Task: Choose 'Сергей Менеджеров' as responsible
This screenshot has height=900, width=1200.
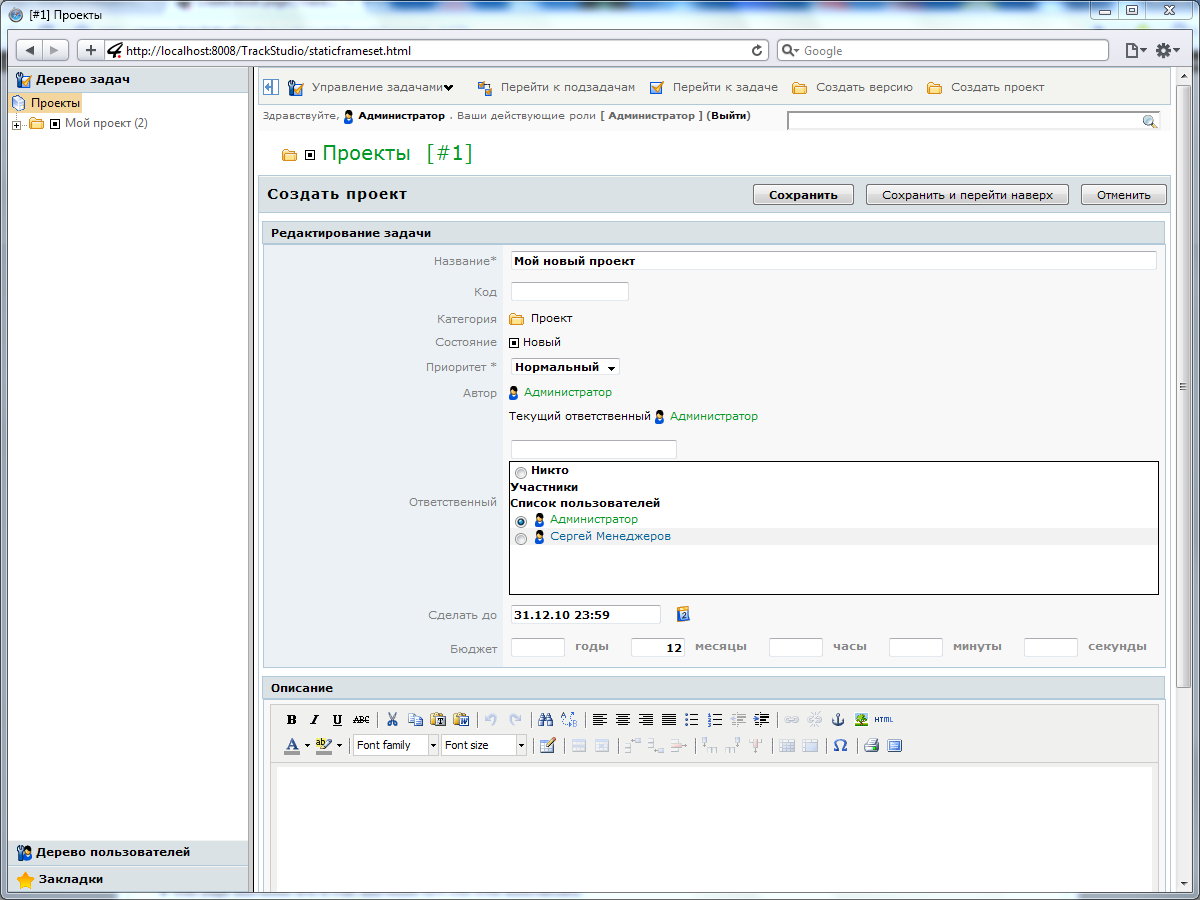Action: pyautogui.click(x=521, y=539)
